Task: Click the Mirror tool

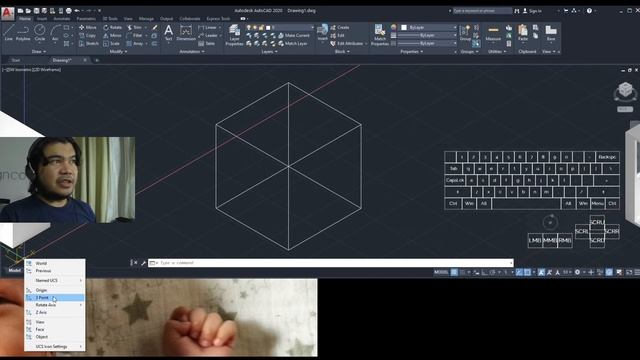Action: [x=112, y=36]
